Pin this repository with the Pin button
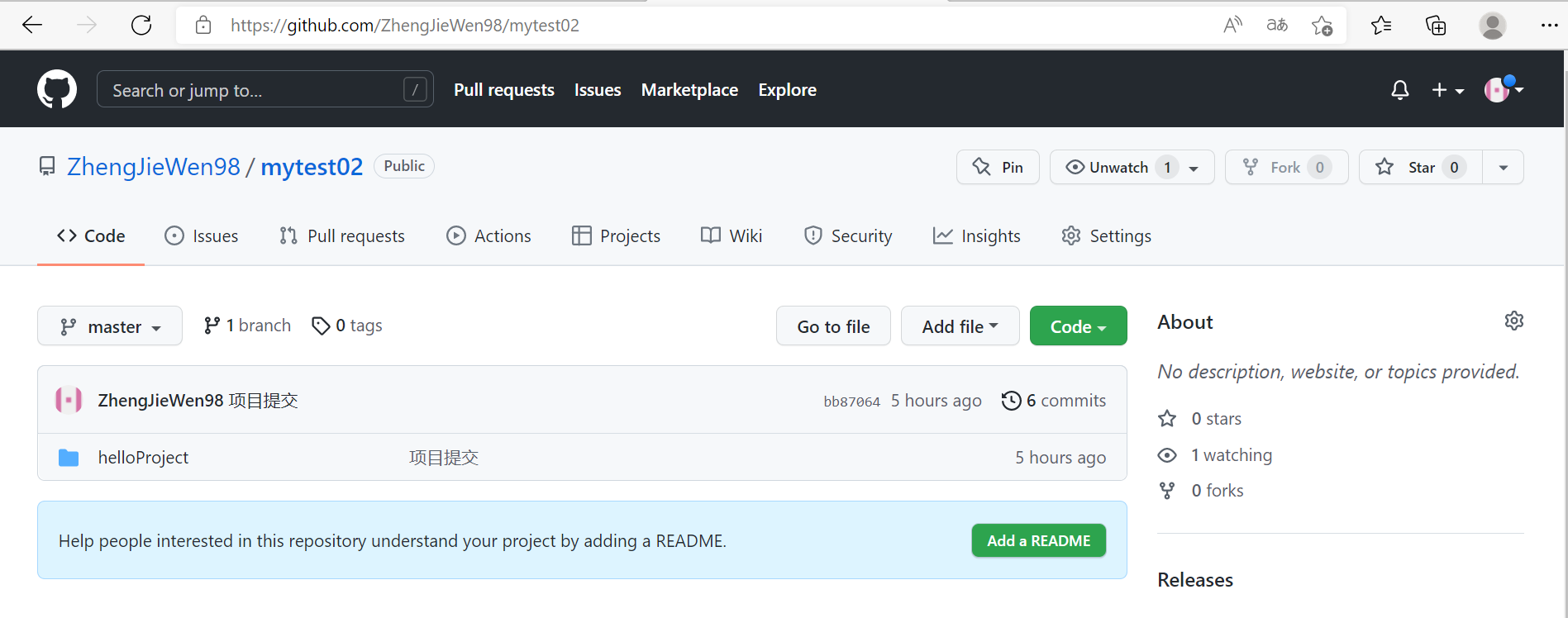Image resolution: width=1568 pixels, height=618 pixels. (x=998, y=167)
